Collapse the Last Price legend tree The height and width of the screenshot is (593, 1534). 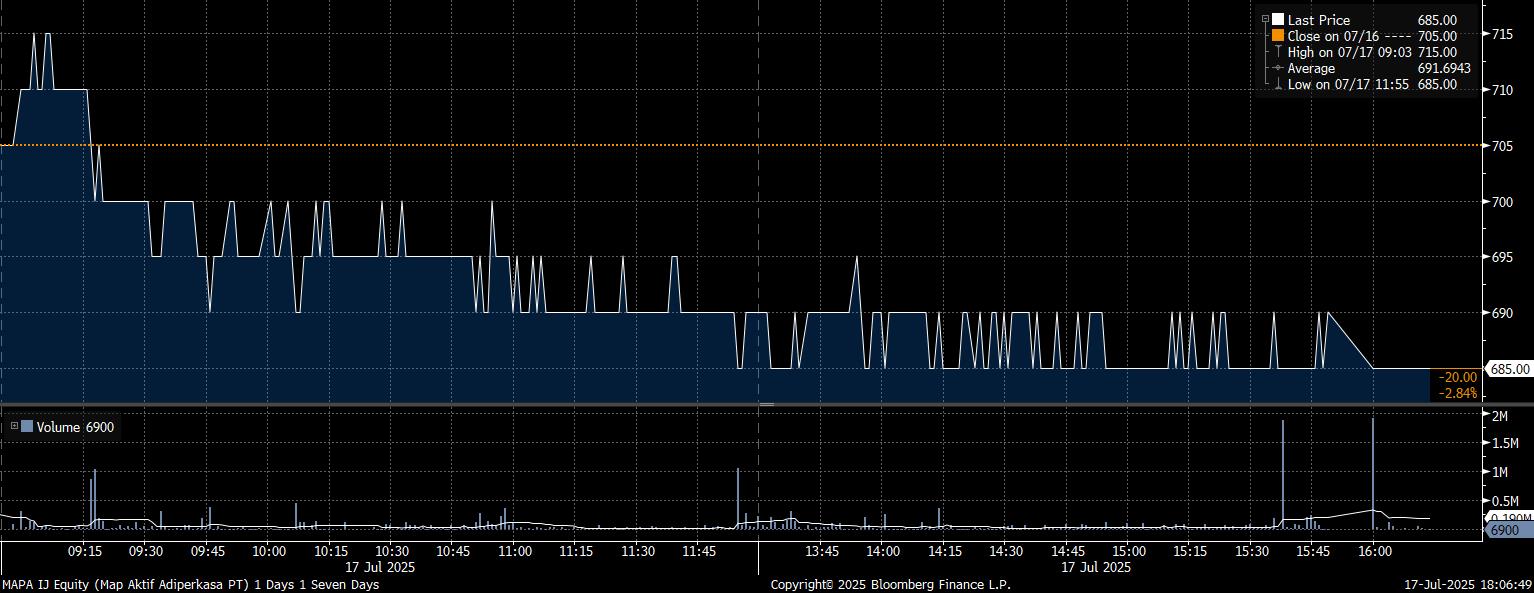coord(1266,20)
